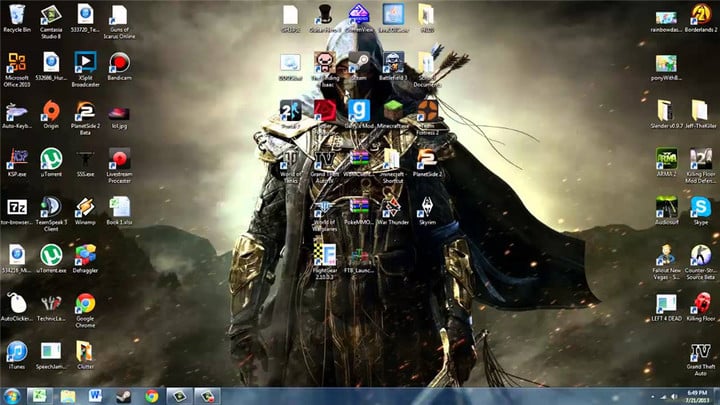The height and width of the screenshot is (405, 720).
Task: Show hidden tray icons arrow
Action: 652,397
